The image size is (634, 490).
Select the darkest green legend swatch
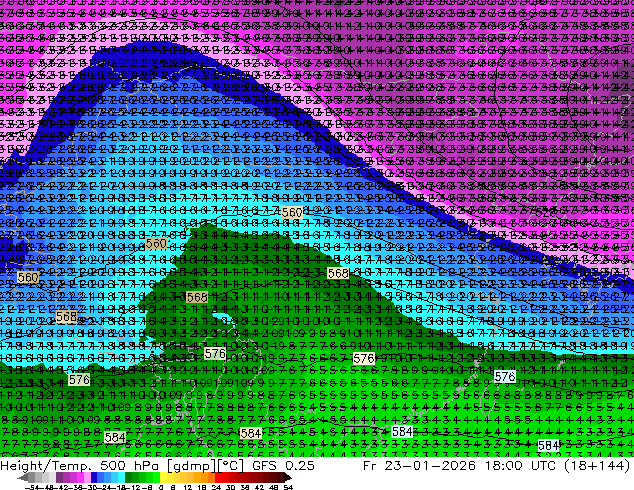(x=129, y=477)
